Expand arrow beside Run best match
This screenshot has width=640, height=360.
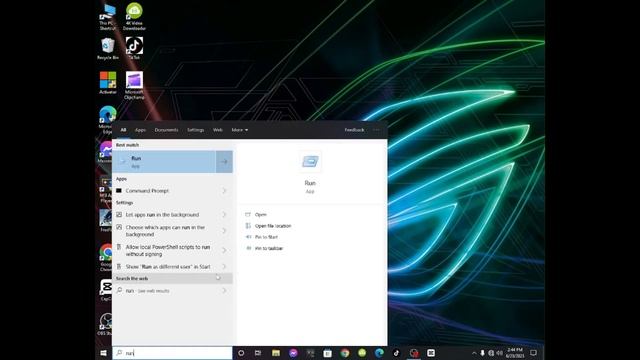(x=224, y=162)
